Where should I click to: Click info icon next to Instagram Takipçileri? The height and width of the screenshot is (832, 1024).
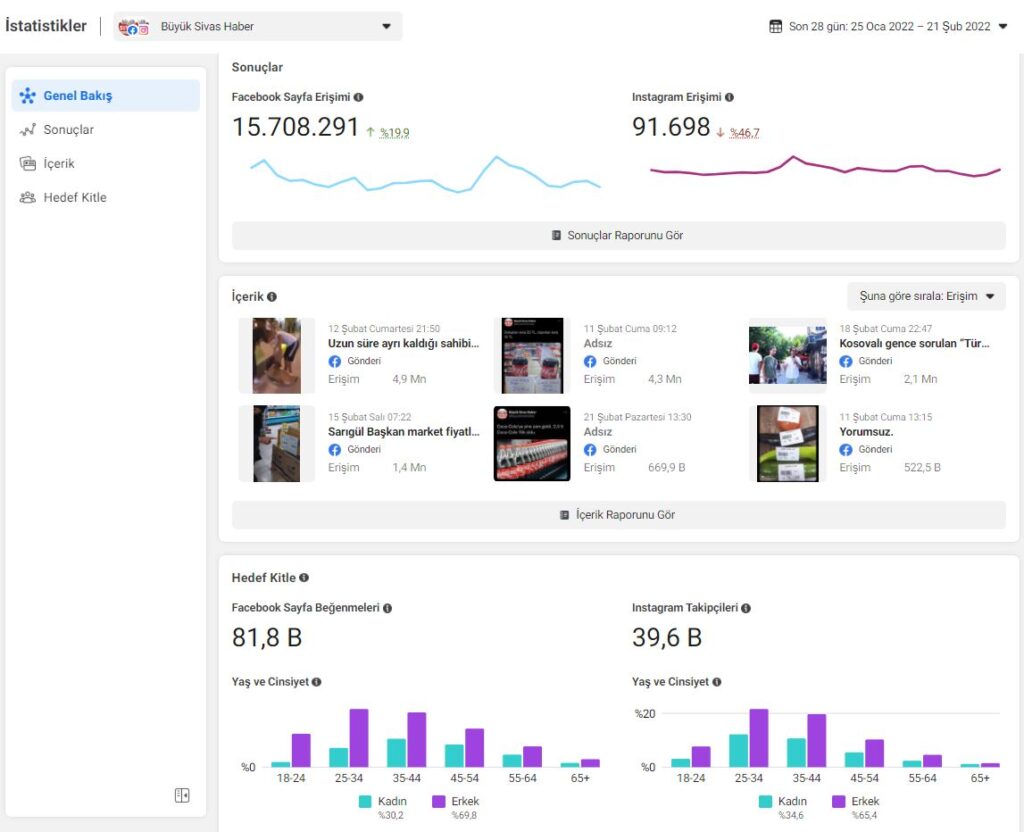pos(746,608)
